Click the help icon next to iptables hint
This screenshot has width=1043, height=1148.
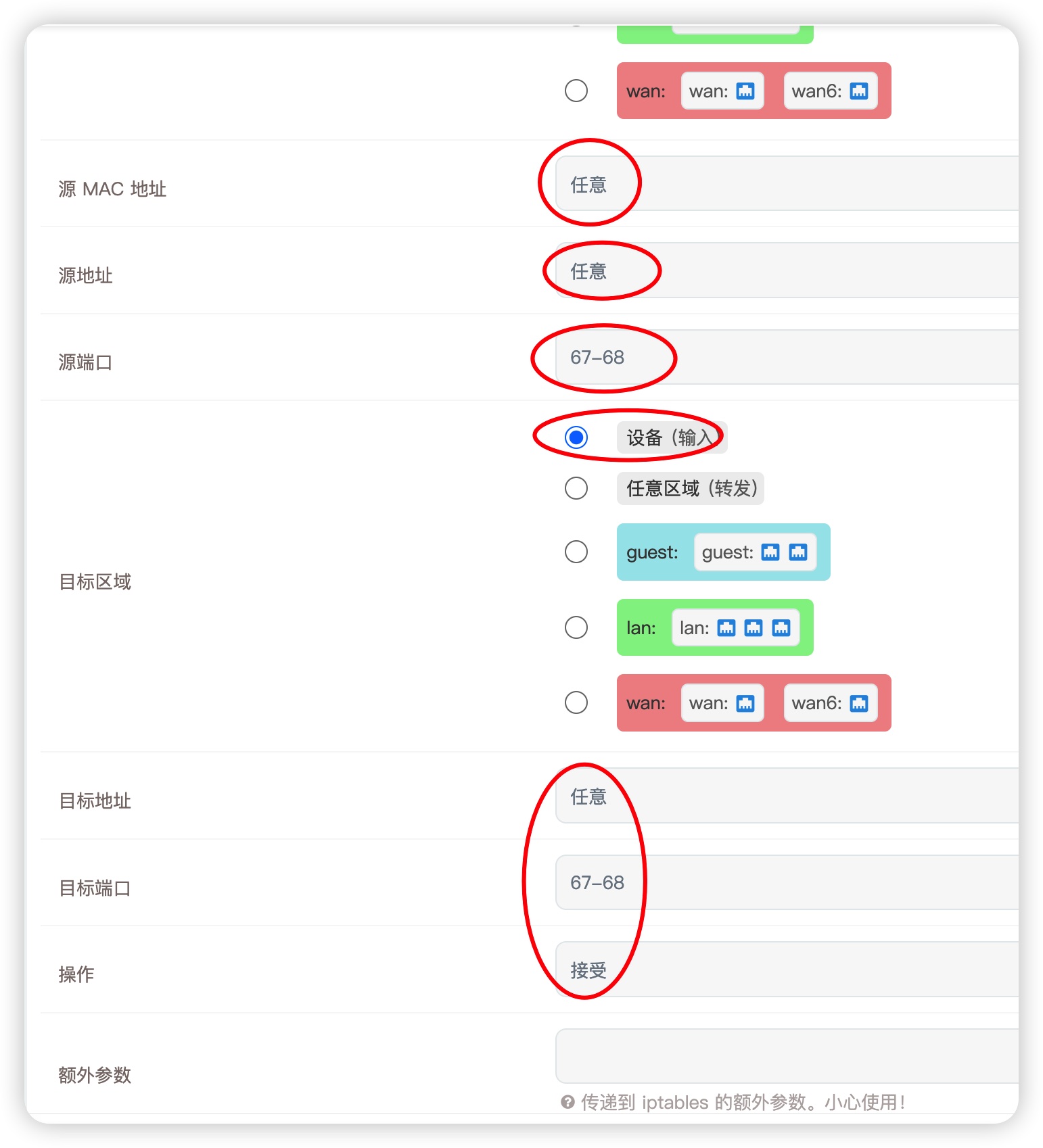[x=567, y=1102]
